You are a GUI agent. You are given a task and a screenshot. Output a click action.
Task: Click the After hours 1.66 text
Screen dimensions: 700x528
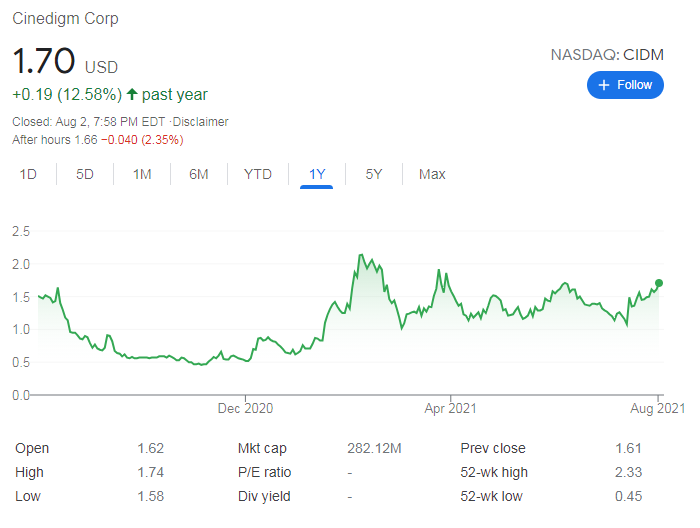tap(54, 140)
